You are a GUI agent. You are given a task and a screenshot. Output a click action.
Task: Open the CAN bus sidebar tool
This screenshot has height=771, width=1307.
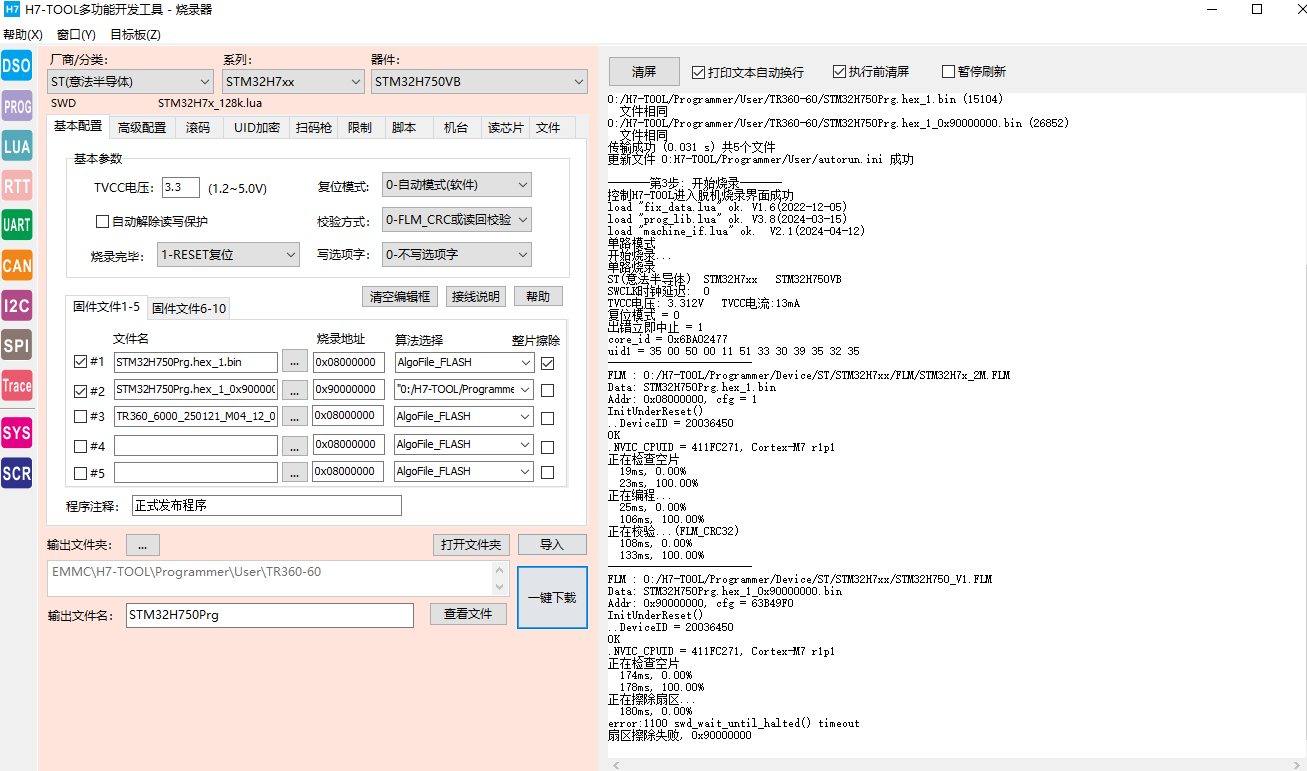tap(16, 265)
